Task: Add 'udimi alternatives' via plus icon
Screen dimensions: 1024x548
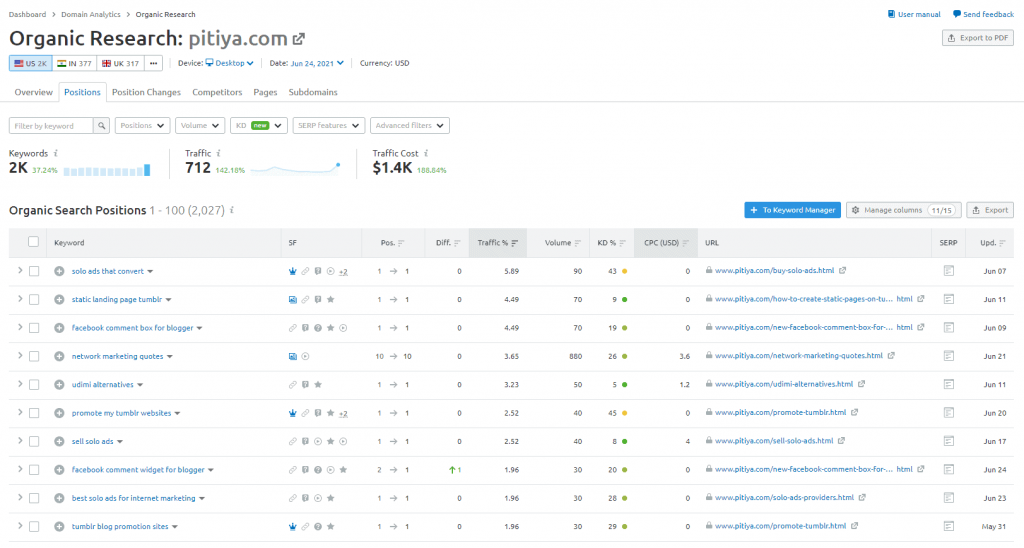Action: click(x=59, y=385)
